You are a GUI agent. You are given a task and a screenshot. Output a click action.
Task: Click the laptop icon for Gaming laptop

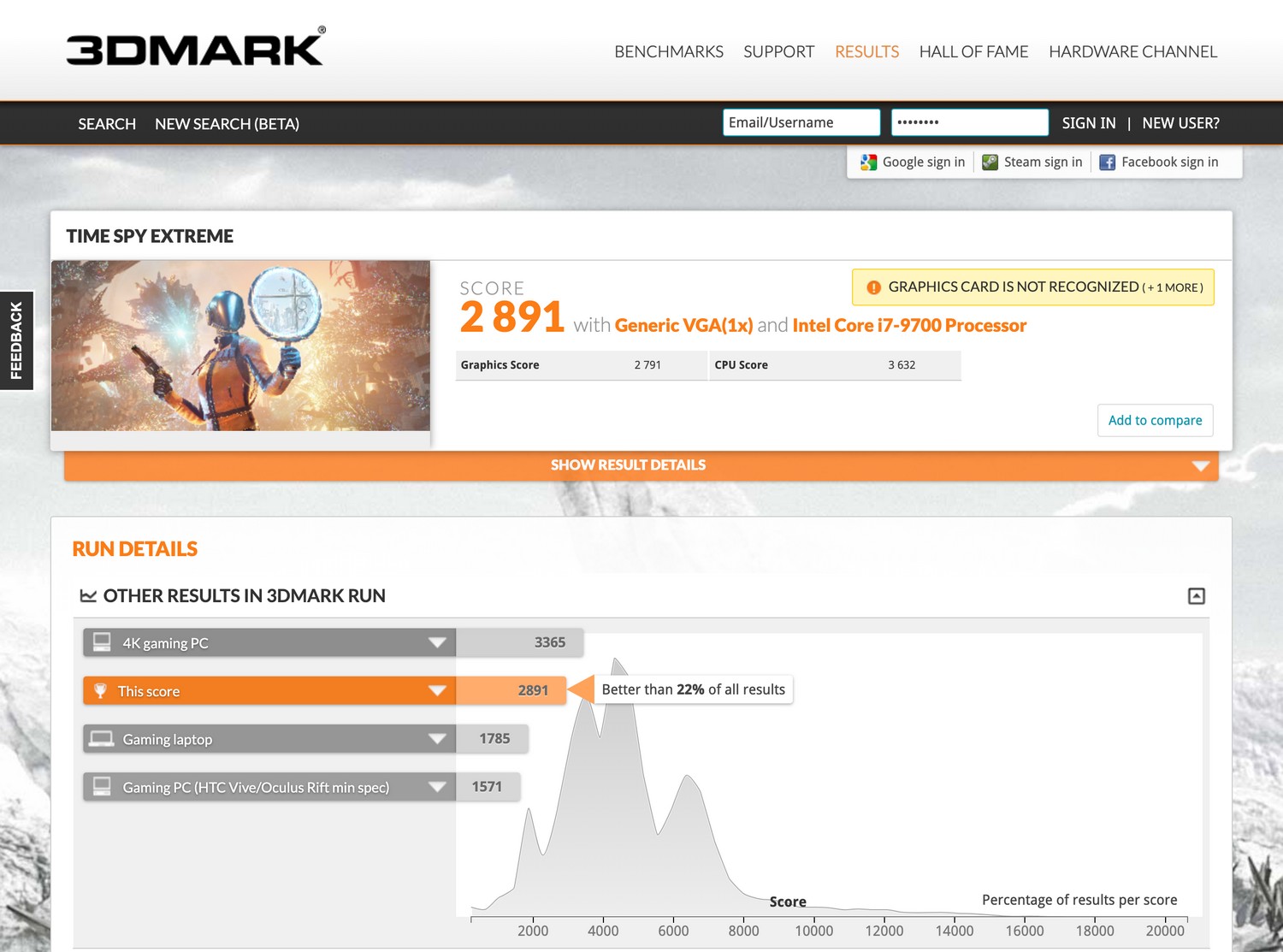point(102,739)
